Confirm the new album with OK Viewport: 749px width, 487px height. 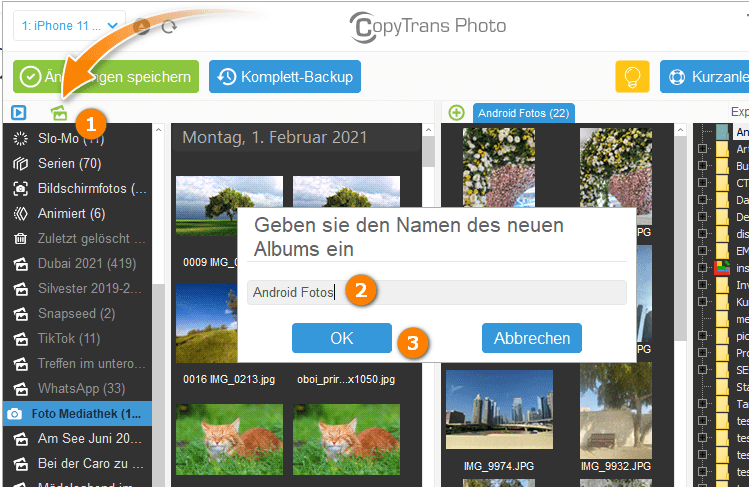click(342, 338)
